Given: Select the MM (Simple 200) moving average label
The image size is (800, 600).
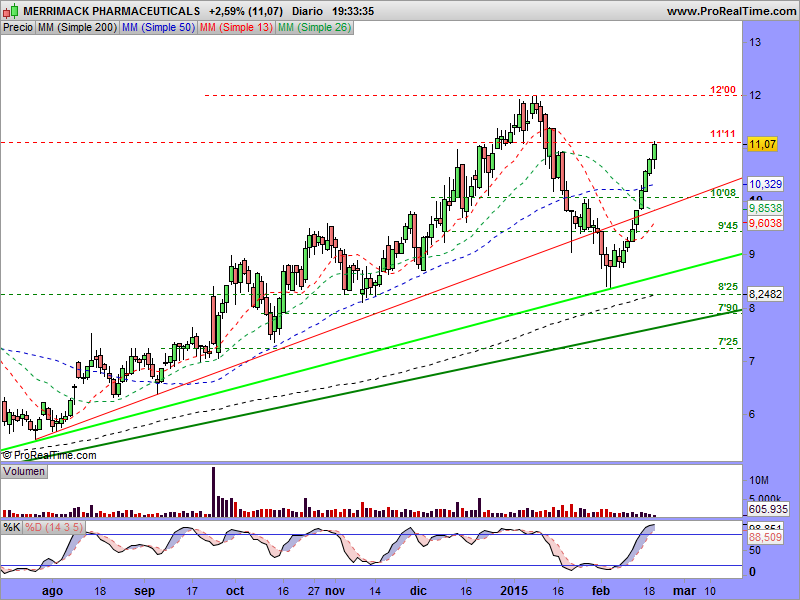Looking at the screenshot, I should coord(77,28).
